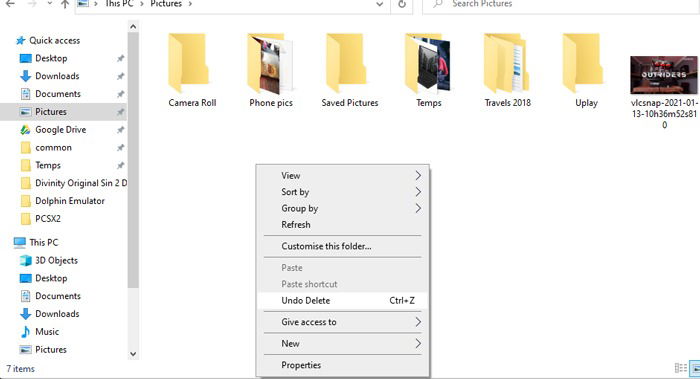The width and height of the screenshot is (700, 379).
Task: Click the Google Drive icon in sidebar
Action: pos(25,130)
